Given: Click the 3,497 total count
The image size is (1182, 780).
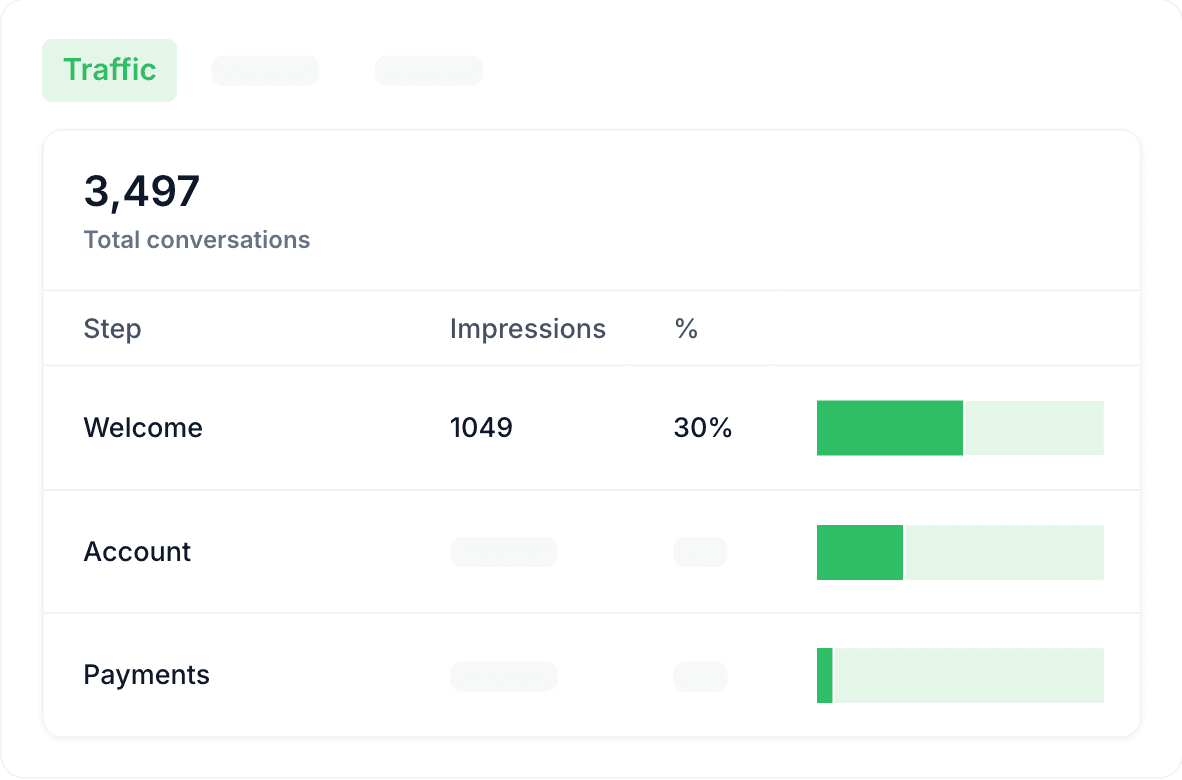Looking at the screenshot, I should pos(142,191).
